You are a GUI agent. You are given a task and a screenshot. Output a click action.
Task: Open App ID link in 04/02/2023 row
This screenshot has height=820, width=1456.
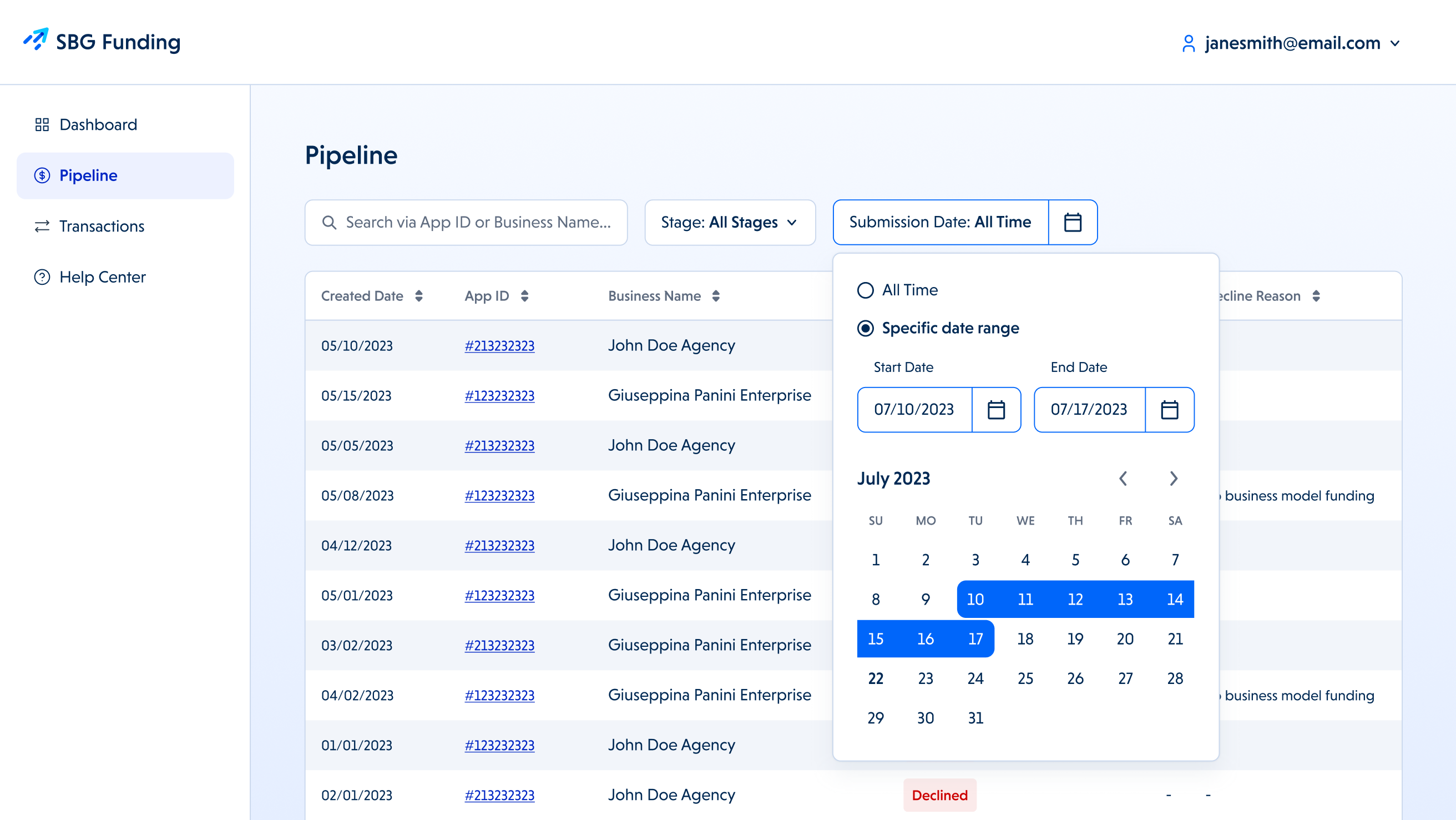pos(499,695)
